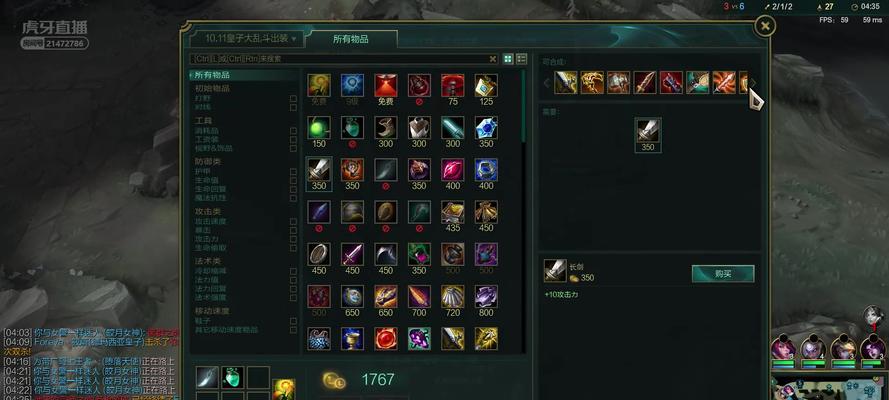The image size is (889, 400).
Task: Click the 购买 (buy) button
Action: pyautogui.click(x=723, y=274)
